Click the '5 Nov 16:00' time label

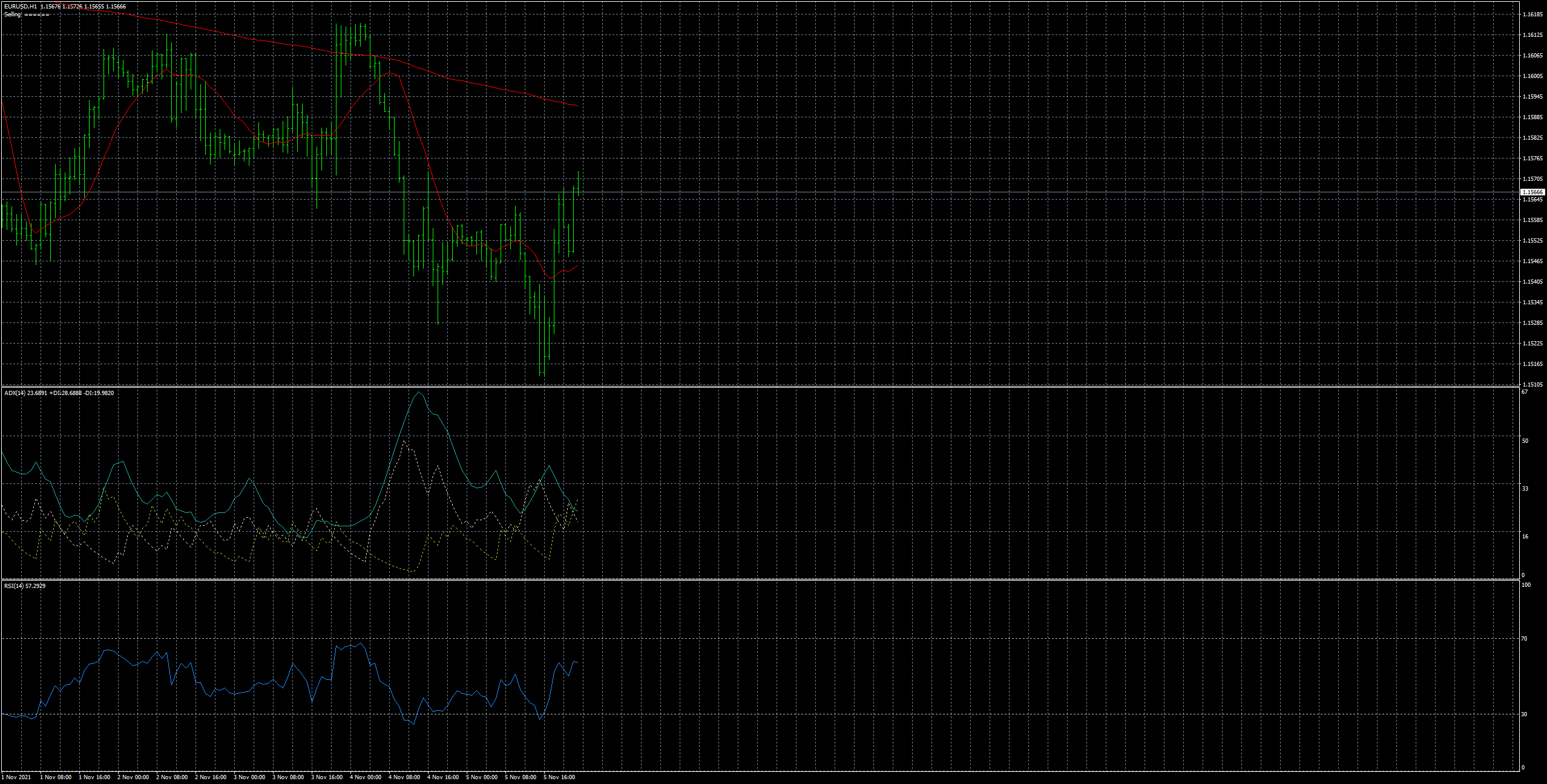click(559, 777)
